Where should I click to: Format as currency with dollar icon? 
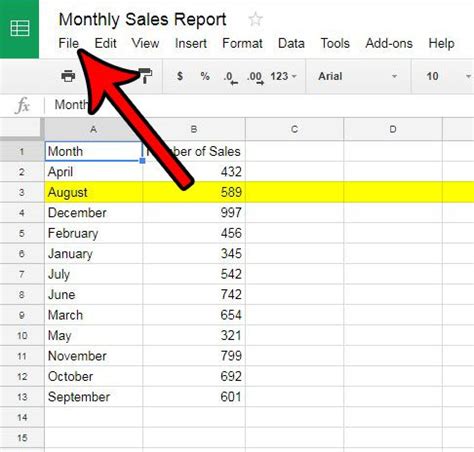coord(180,76)
